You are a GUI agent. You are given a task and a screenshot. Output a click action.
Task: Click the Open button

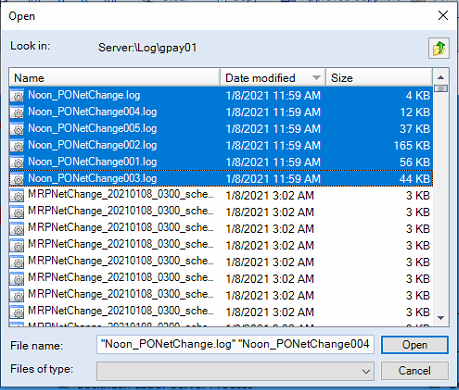pos(415,345)
